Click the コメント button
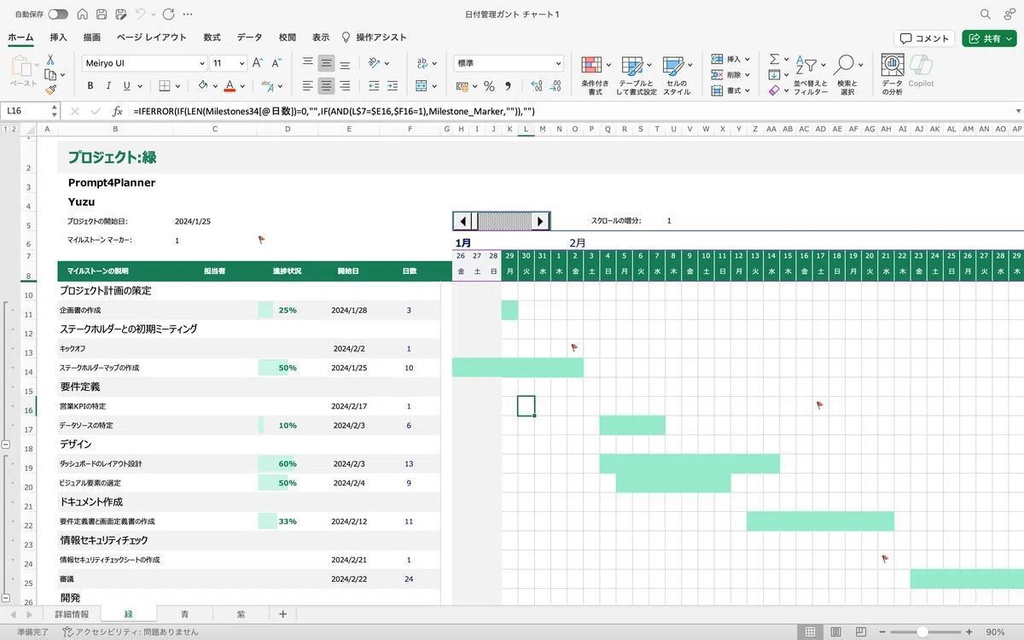1024x640 pixels. coord(924,39)
